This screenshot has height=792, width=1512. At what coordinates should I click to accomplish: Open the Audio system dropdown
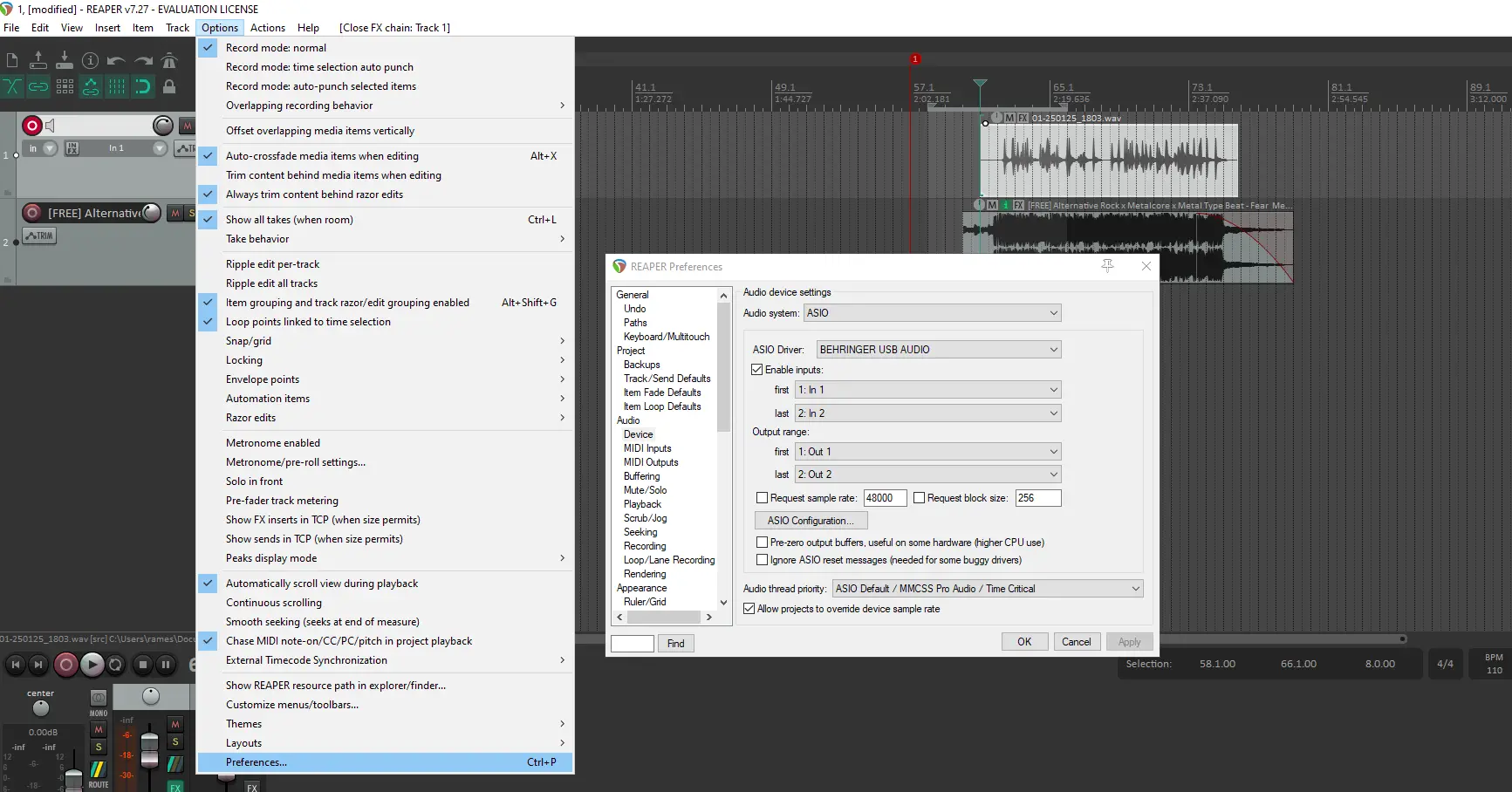pyautogui.click(x=932, y=313)
